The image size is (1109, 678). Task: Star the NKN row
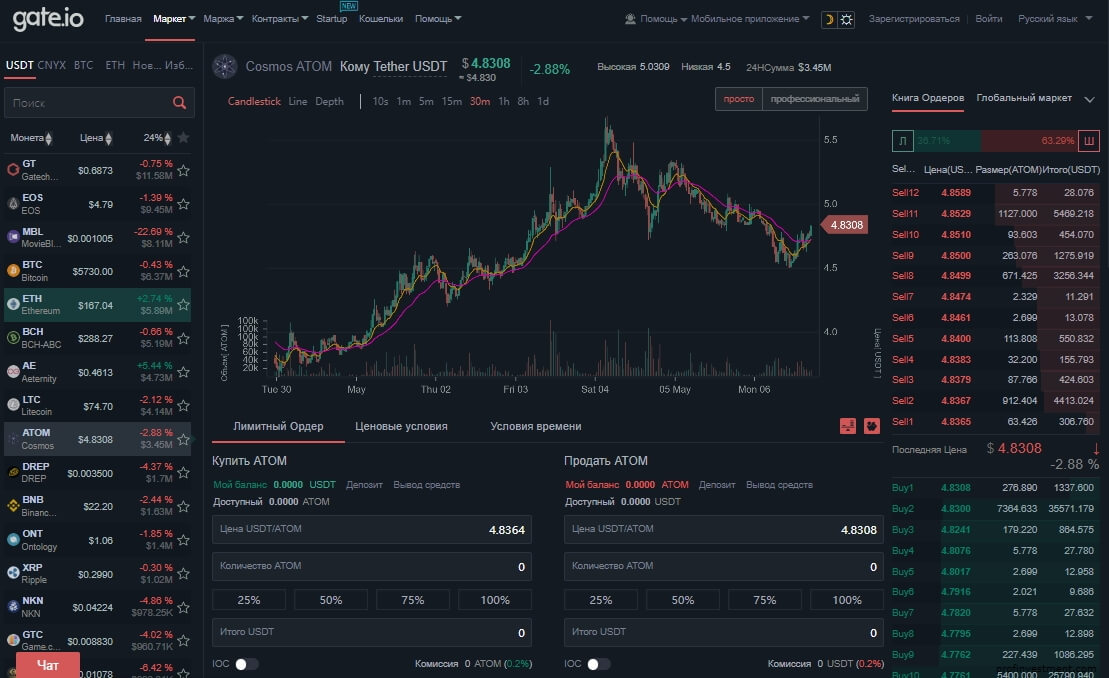pos(183,607)
